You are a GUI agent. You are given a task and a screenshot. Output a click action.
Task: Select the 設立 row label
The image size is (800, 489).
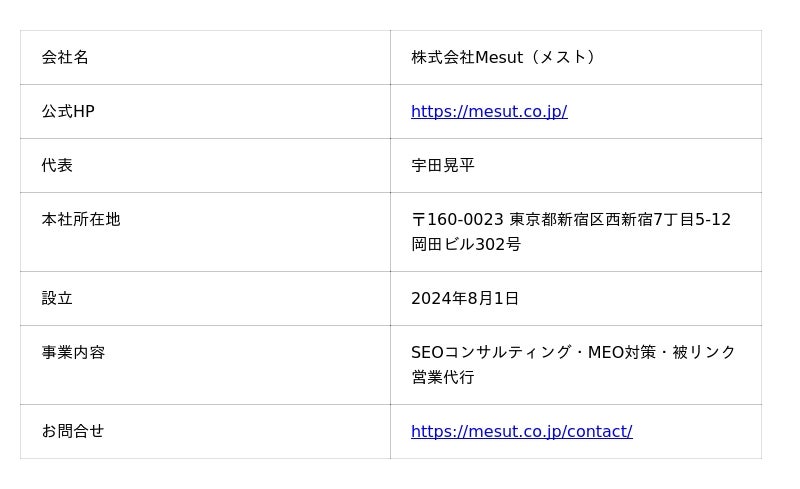pos(57,299)
